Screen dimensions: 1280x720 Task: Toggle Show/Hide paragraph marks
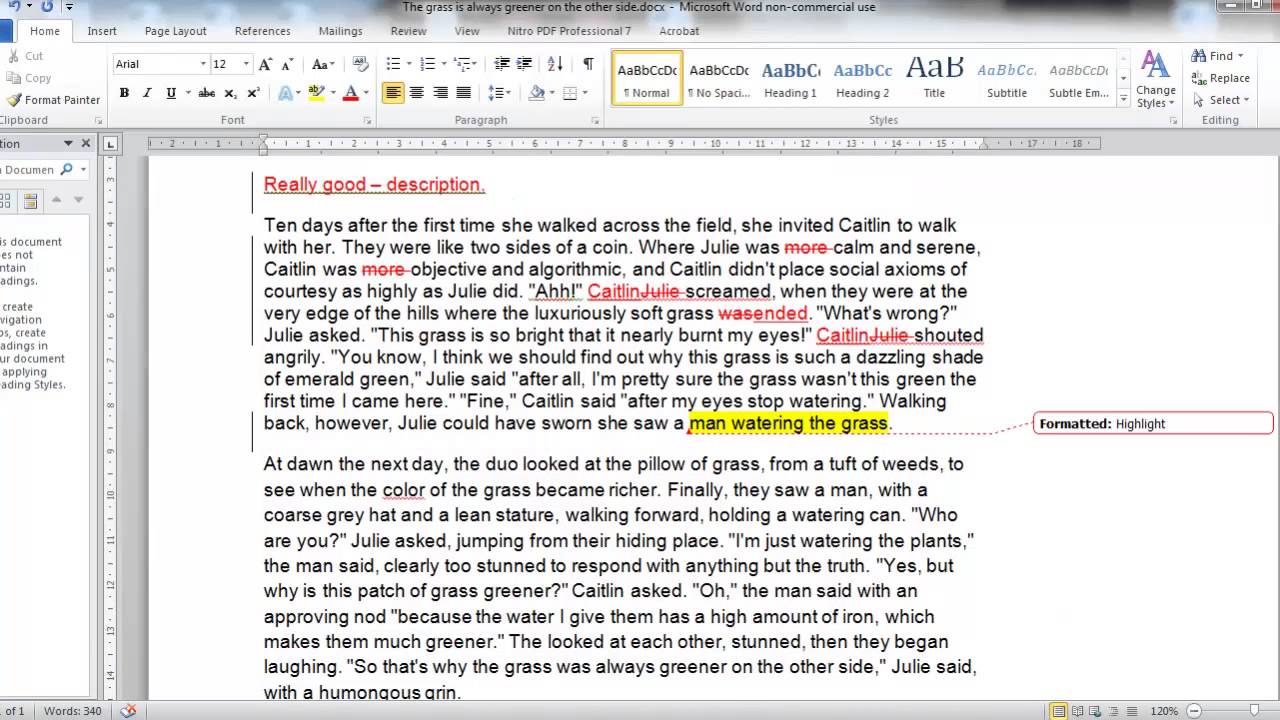click(x=588, y=64)
